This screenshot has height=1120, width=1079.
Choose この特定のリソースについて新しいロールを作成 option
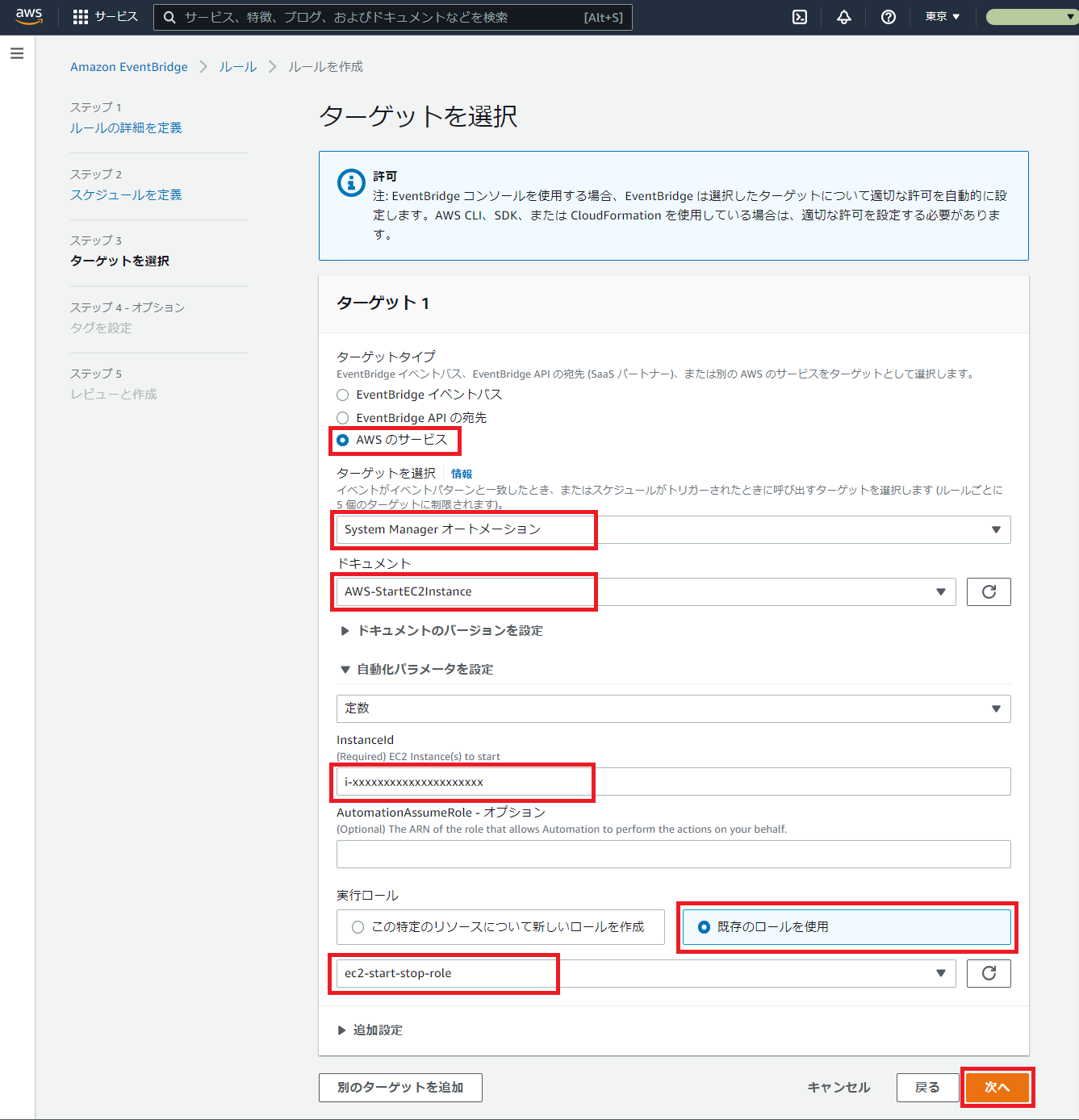point(500,927)
